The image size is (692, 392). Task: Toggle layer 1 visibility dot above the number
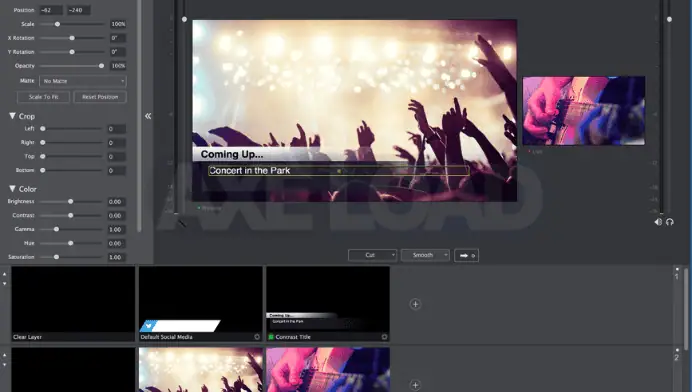(677, 269)
